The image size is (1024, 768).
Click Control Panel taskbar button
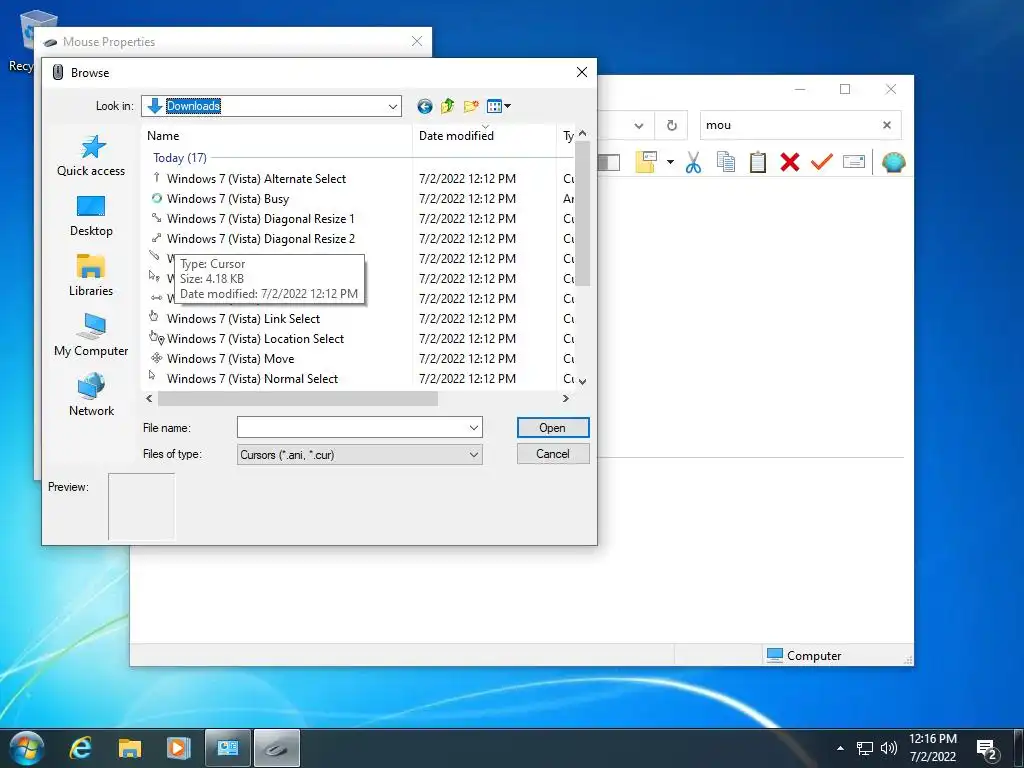coord(227,748)
